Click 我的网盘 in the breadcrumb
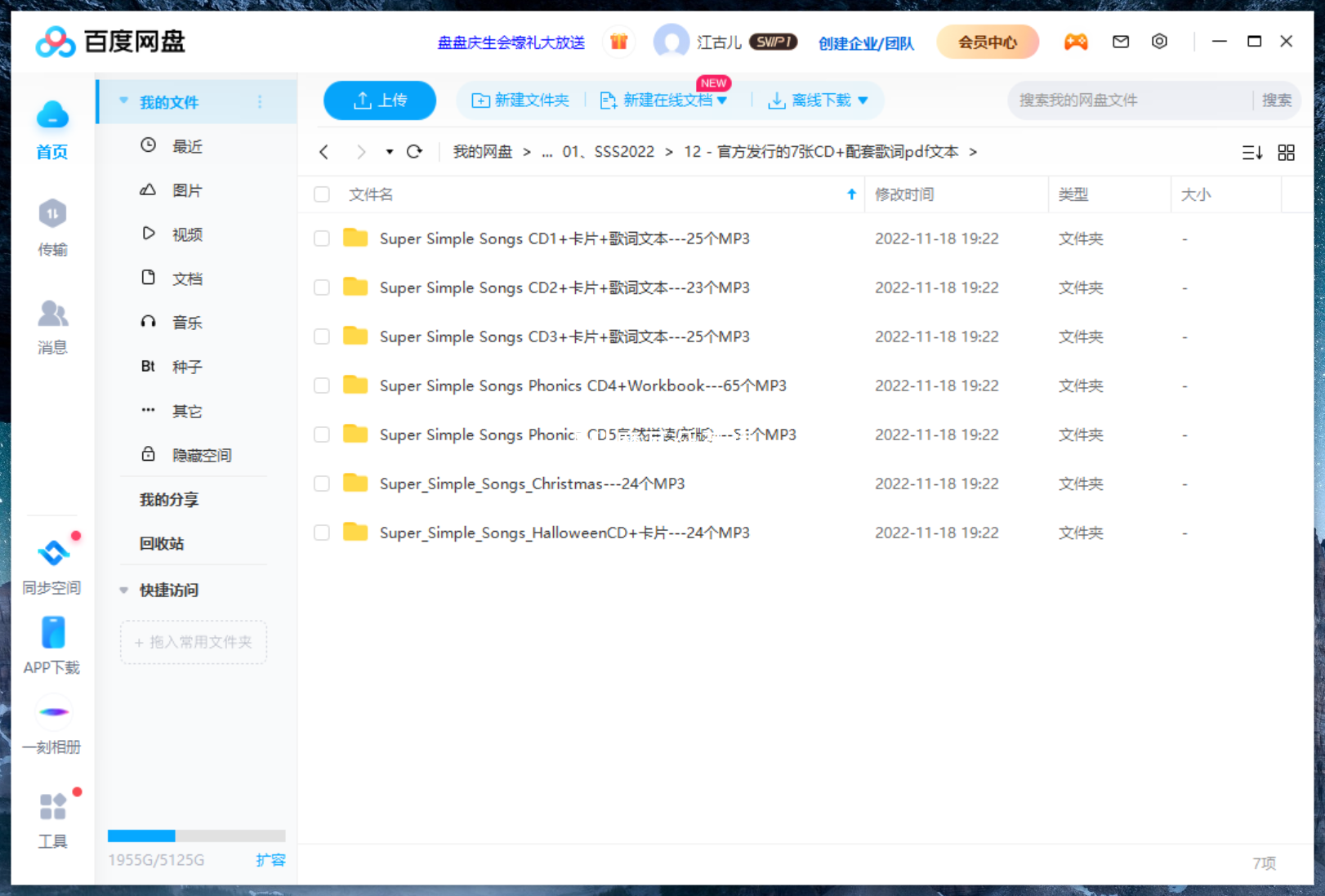The image size is (1325, 896). [483, 152]
